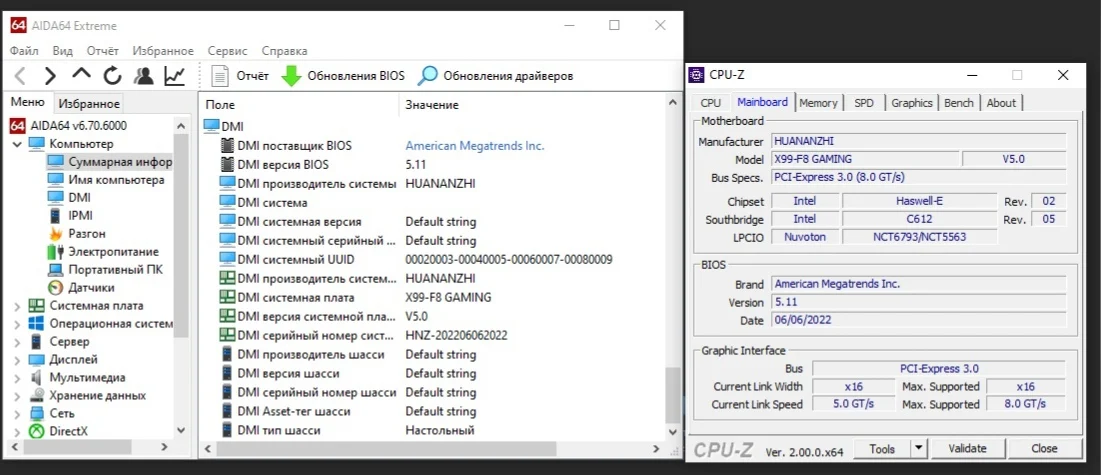The image size is (1101, 475).
Task: Open the Tools dropdown arrow in CPU-Z
Action: point(919,448)
